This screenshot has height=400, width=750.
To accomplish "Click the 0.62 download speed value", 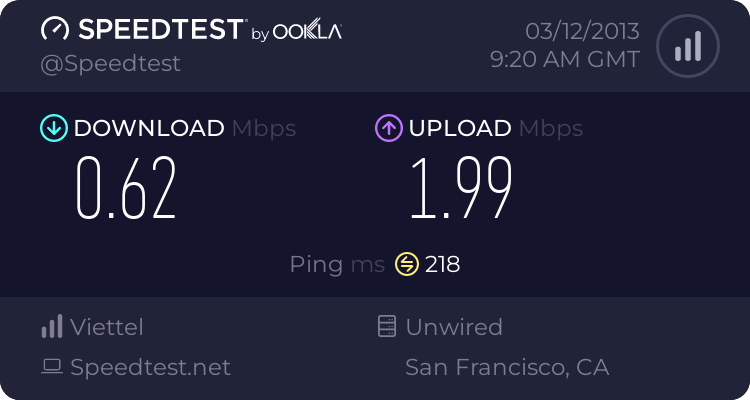I will point(127,188).
